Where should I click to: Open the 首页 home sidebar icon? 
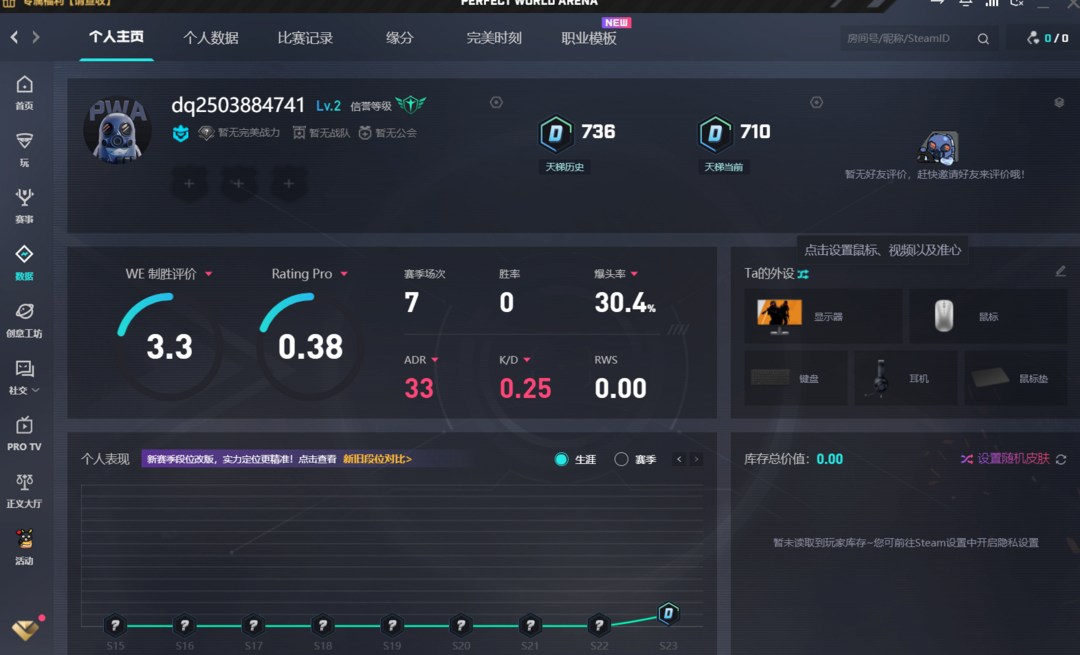[24, 91]
